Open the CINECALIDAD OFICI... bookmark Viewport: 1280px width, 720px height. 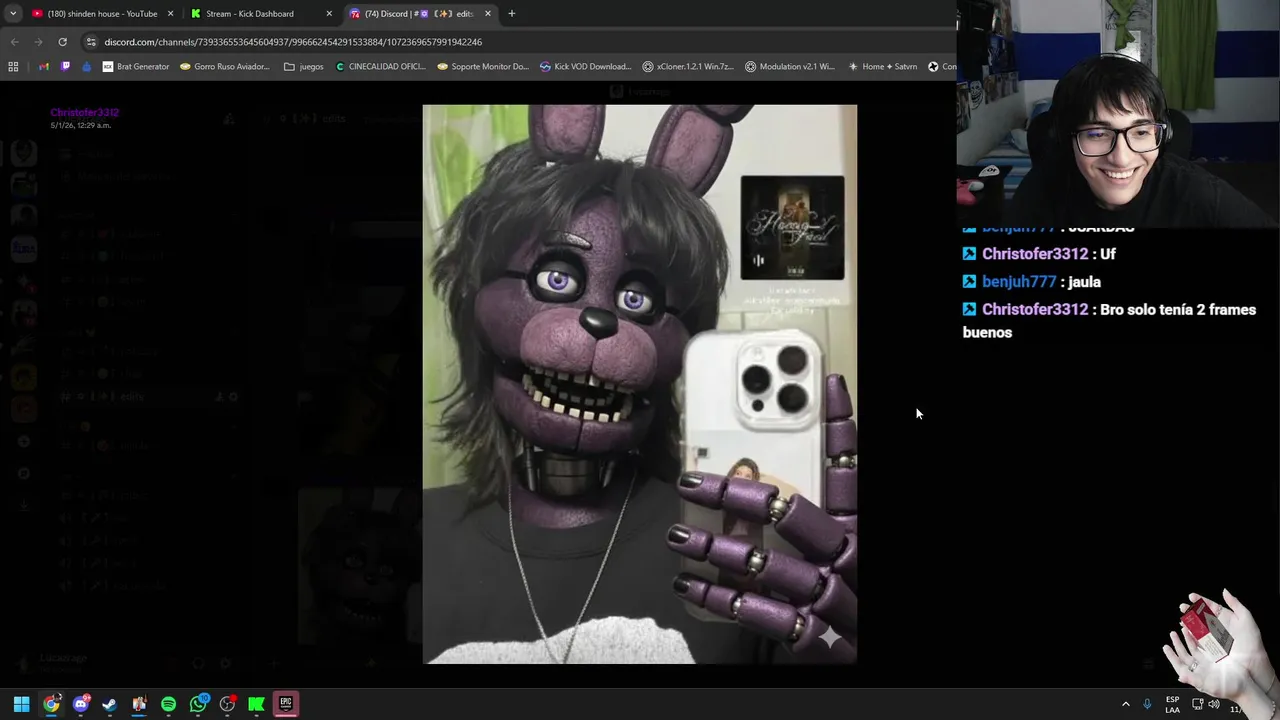pyautogui.click(x=381, y=67)
